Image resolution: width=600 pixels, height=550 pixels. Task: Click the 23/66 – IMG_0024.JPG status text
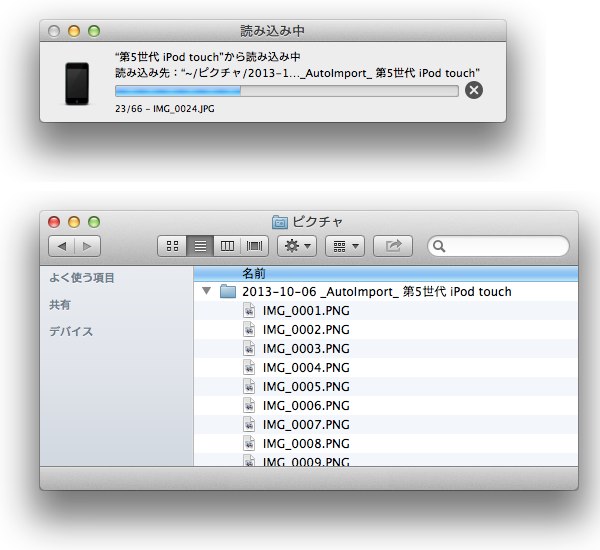(x=165, y=109)
